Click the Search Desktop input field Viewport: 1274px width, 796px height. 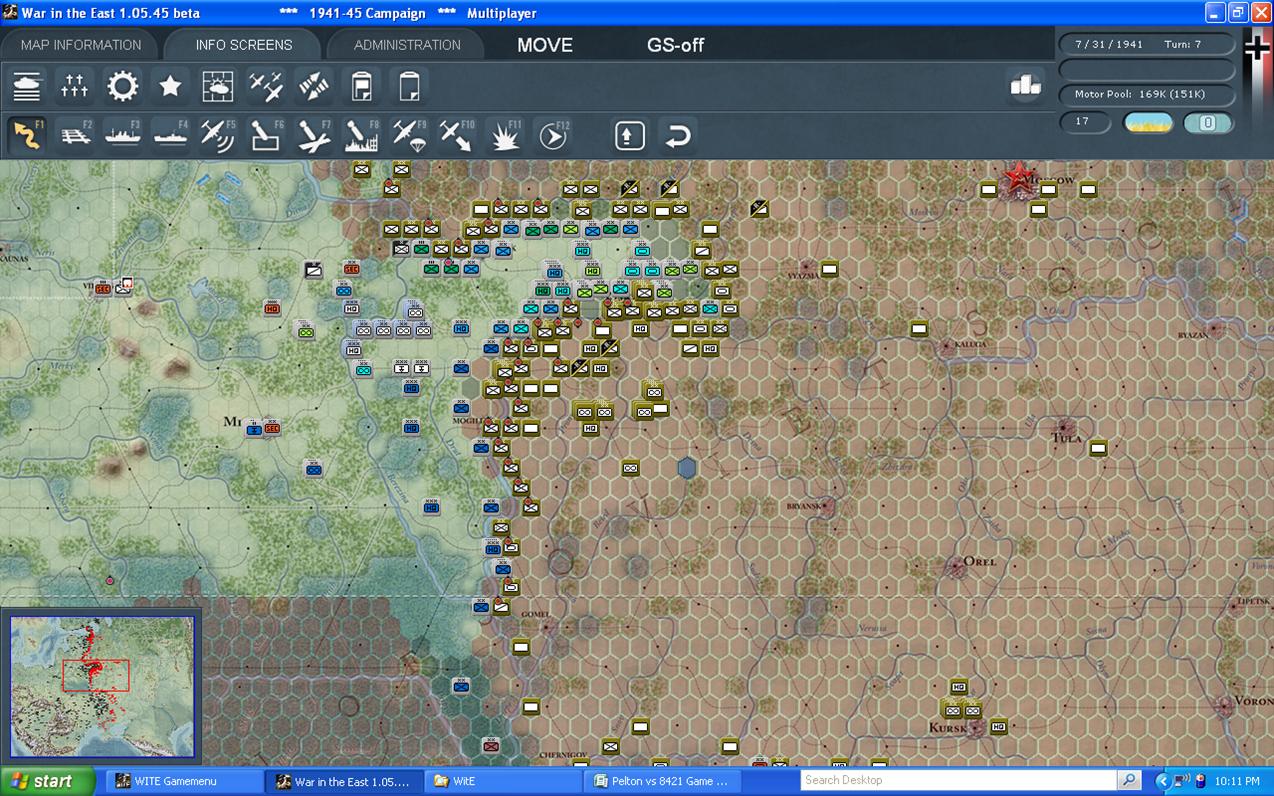[x=958, y=780]
